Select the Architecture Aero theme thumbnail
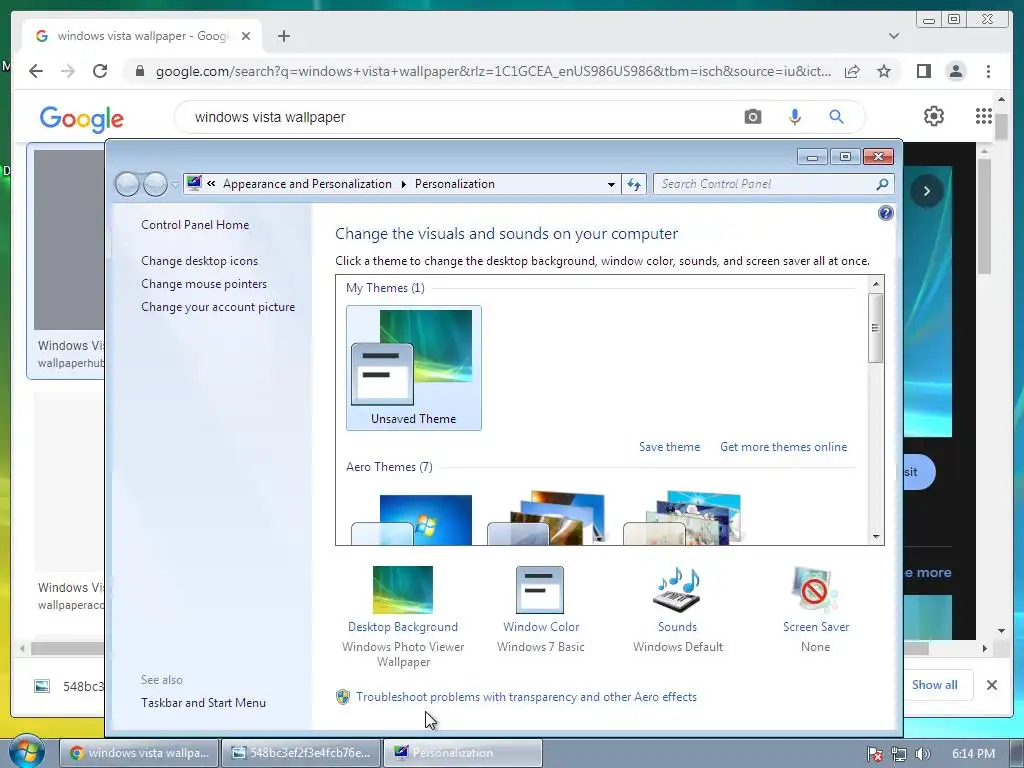The height and width of the screenshot is (768, 1024). point(547,518)
